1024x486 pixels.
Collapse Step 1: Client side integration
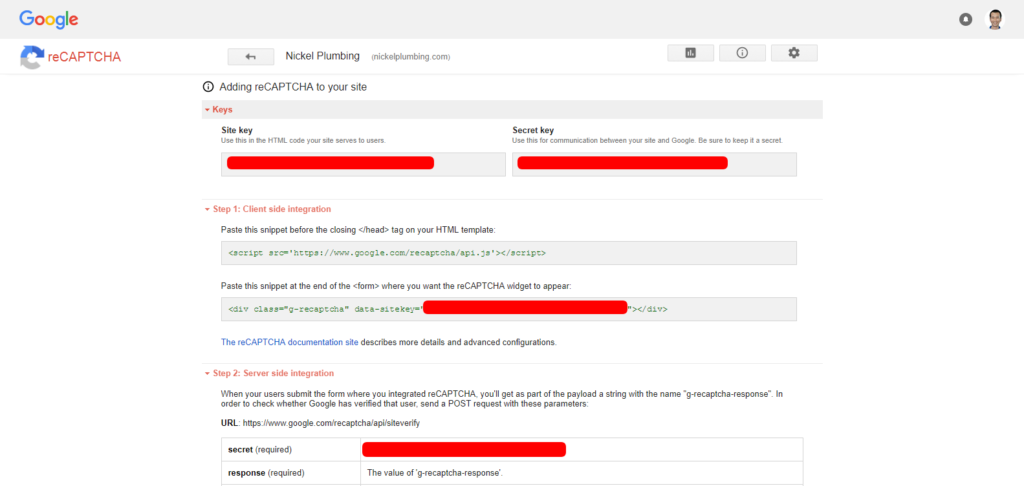tap(268, 209)
